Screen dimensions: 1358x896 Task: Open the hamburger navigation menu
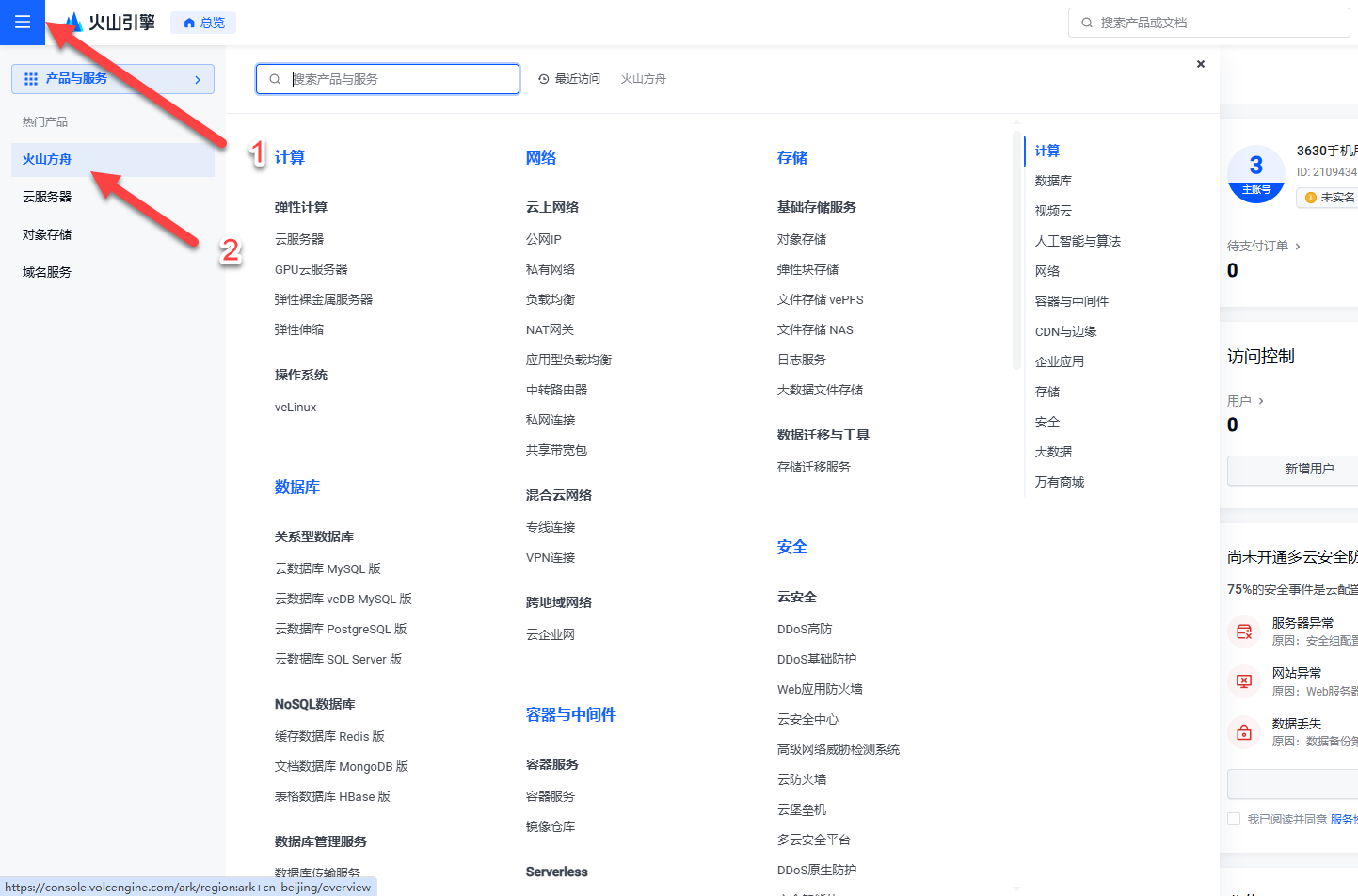pos(22,22)
